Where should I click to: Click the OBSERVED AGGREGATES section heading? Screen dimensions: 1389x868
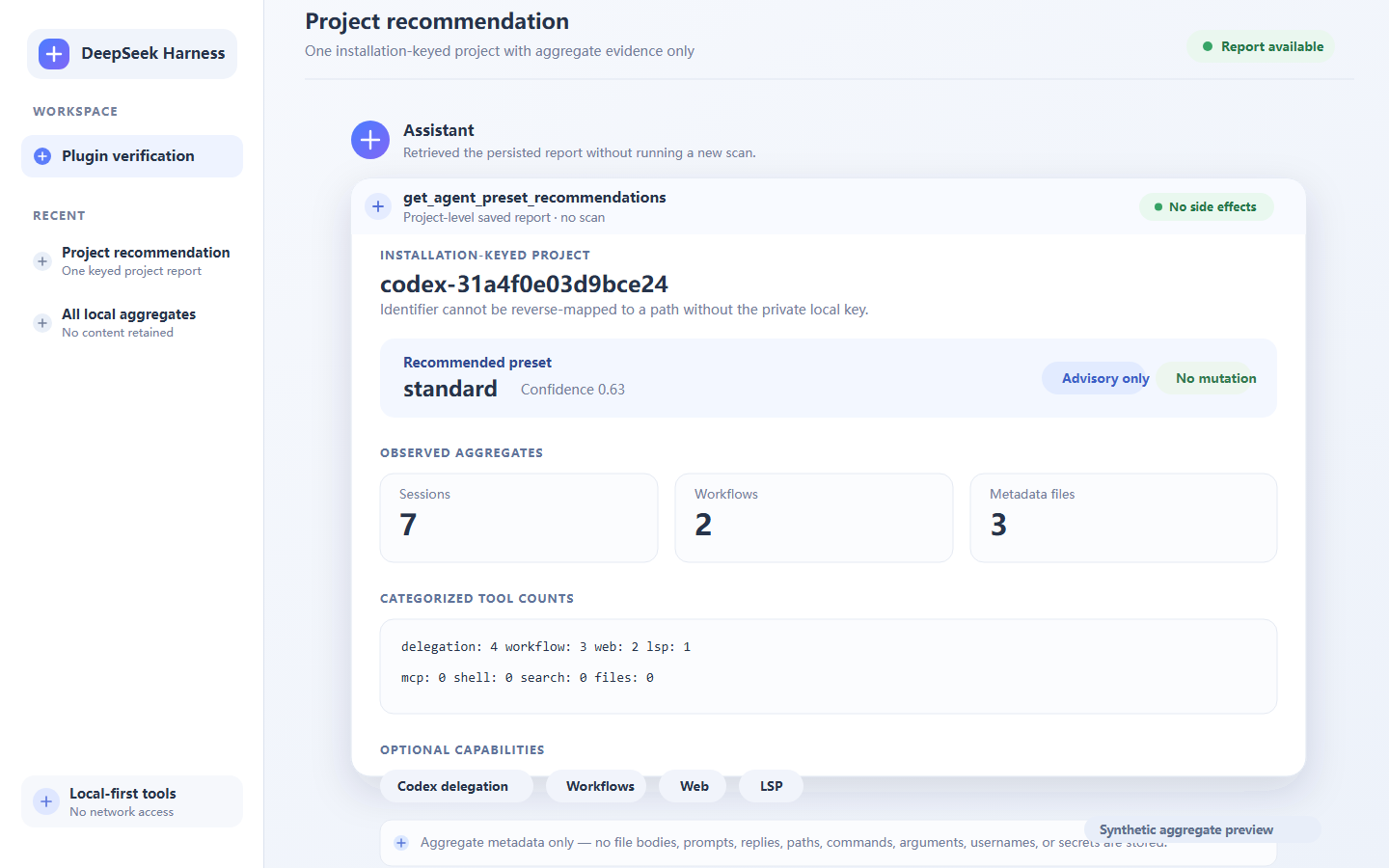point(461,453)
